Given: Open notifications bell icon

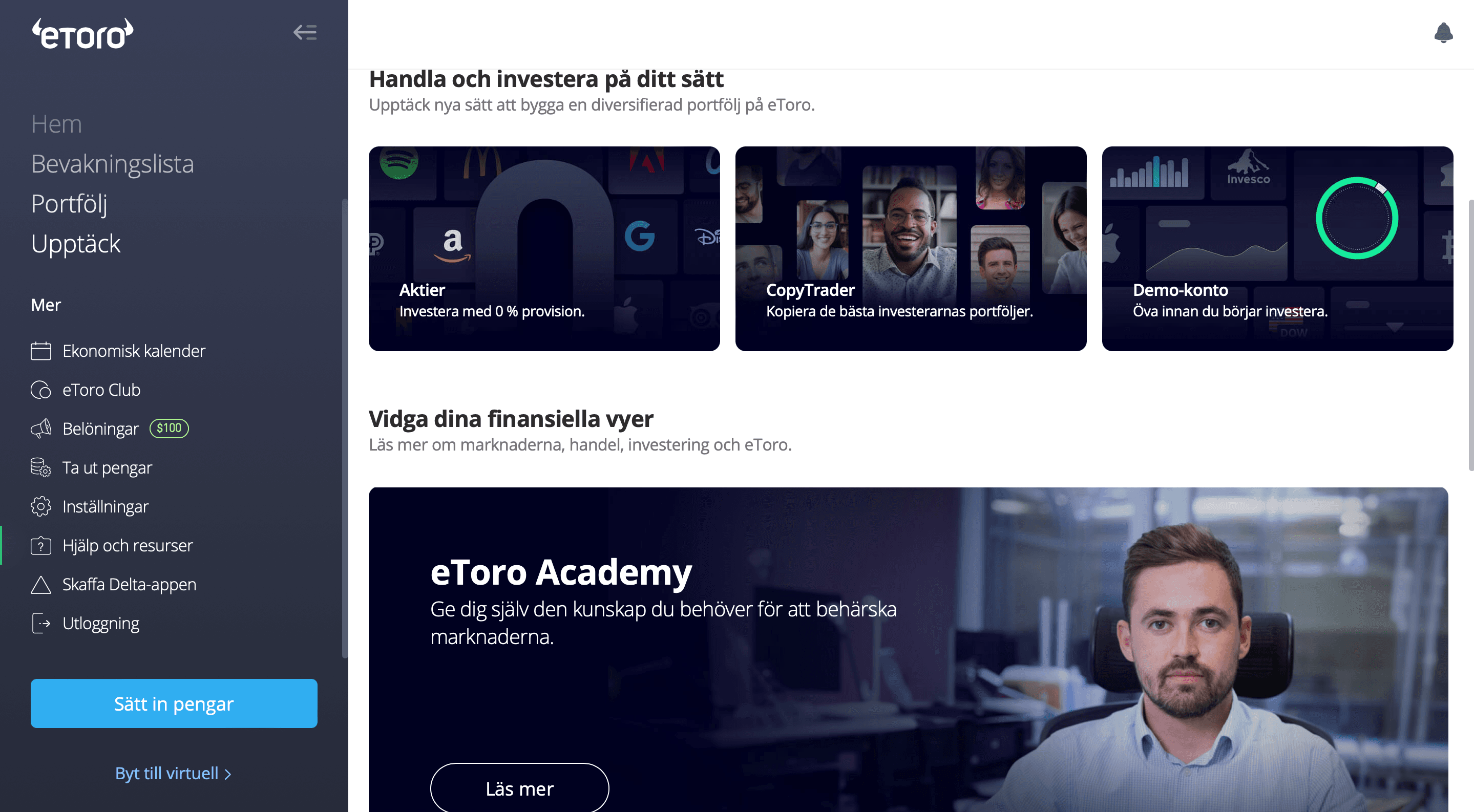Looking at the screenshot, I should (1443, 33).
